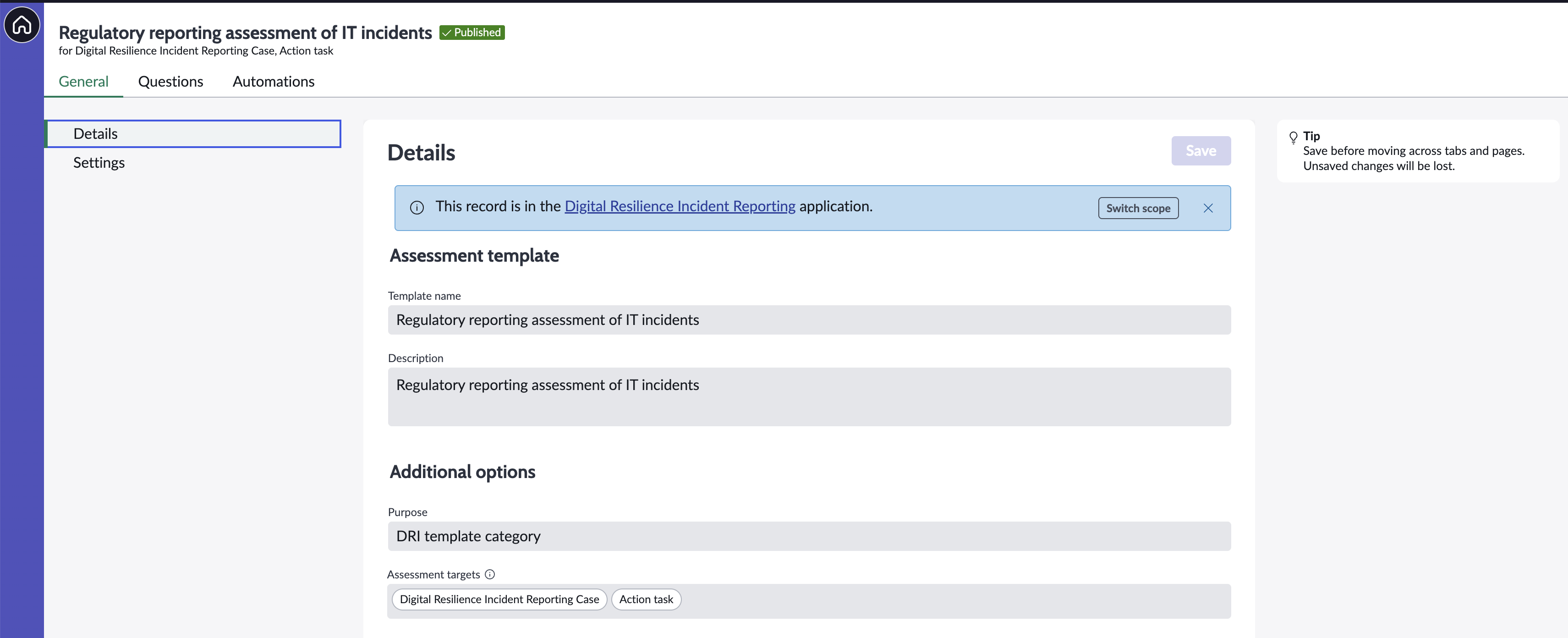
Task: Open the Digital Resilience Incident Reporting link
Action: click(680, 206)
